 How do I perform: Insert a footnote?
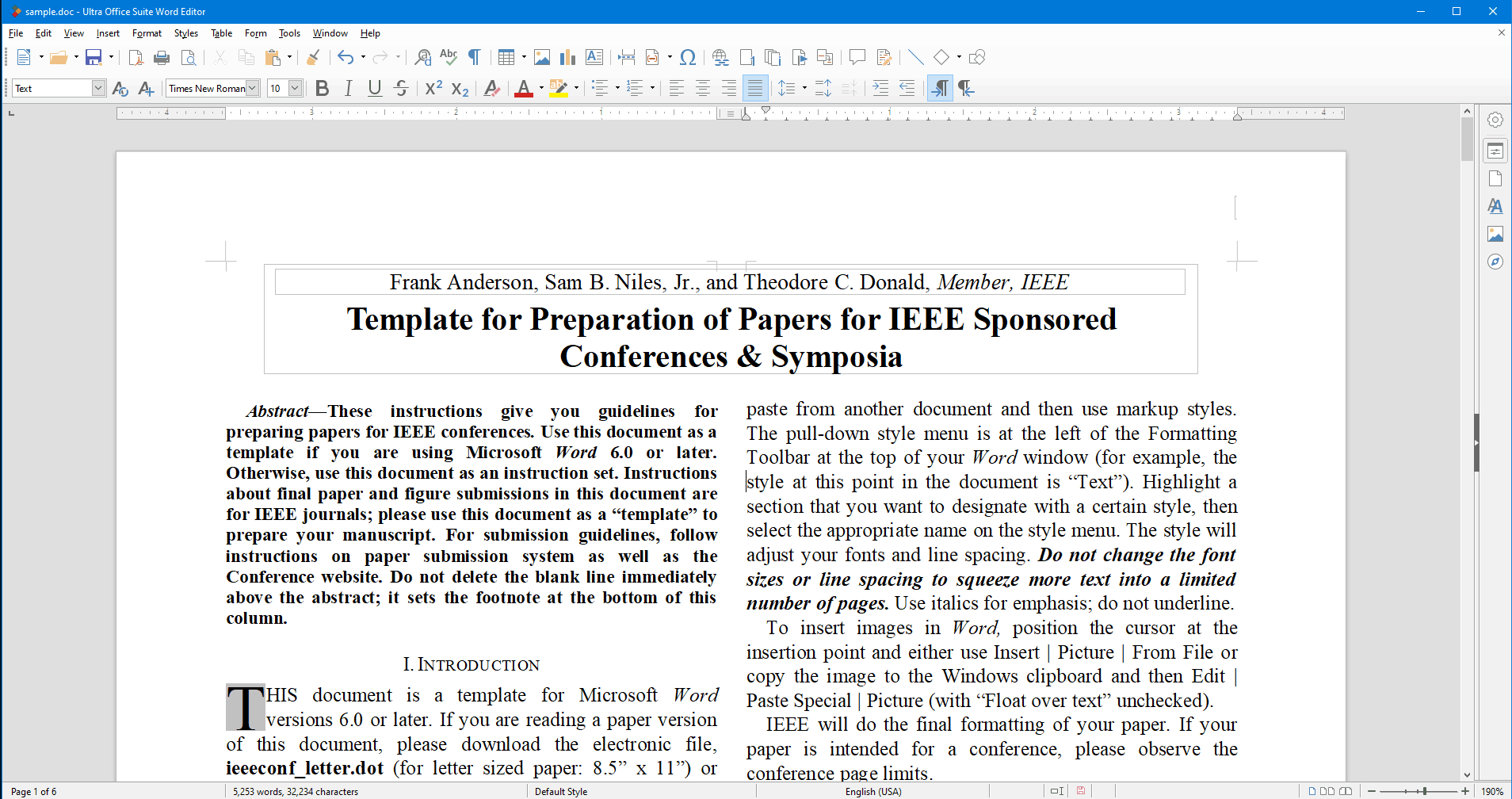[x=746, y=57]
